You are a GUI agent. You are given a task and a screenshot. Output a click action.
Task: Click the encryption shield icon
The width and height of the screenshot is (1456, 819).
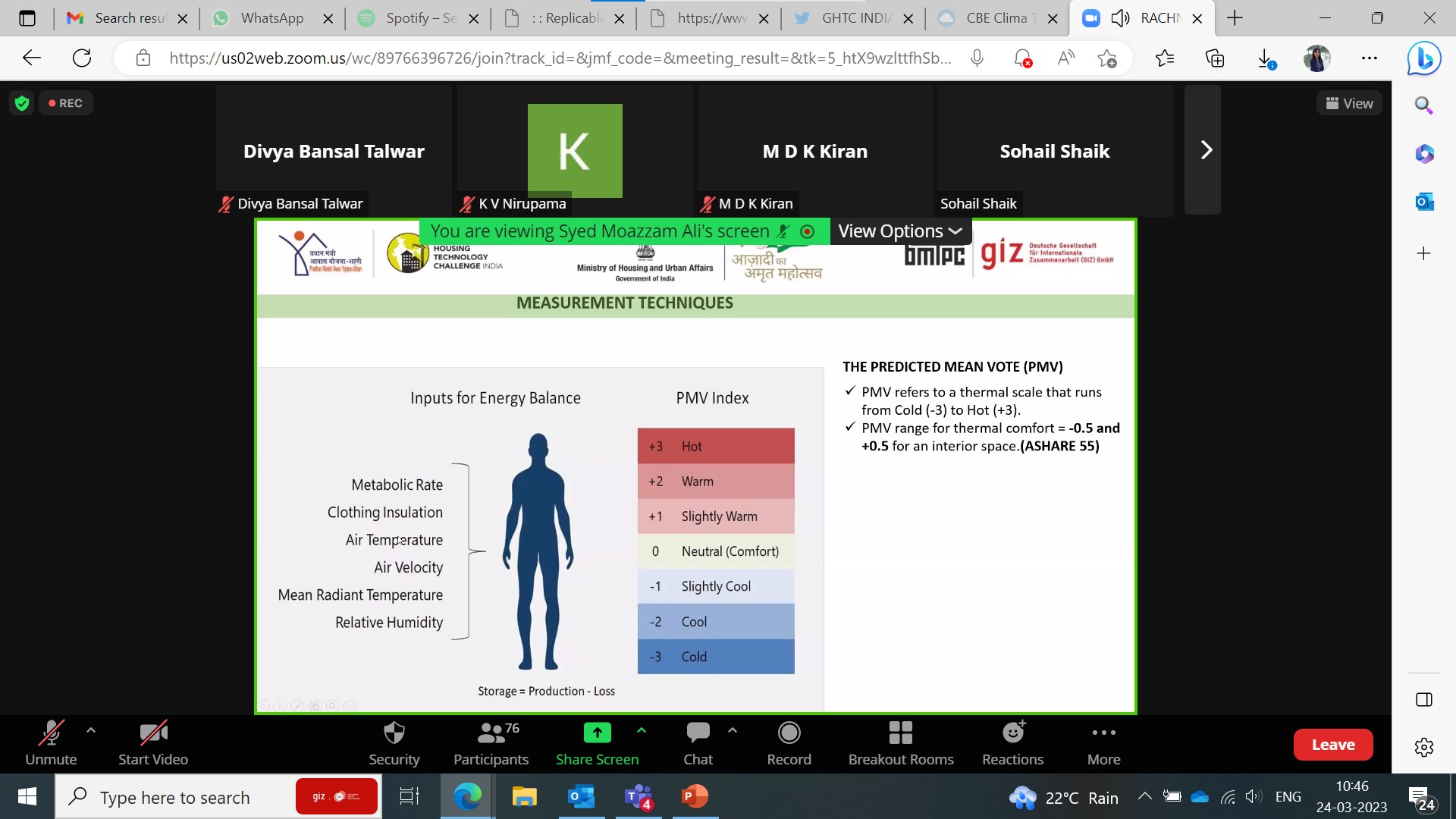[22, 103]
